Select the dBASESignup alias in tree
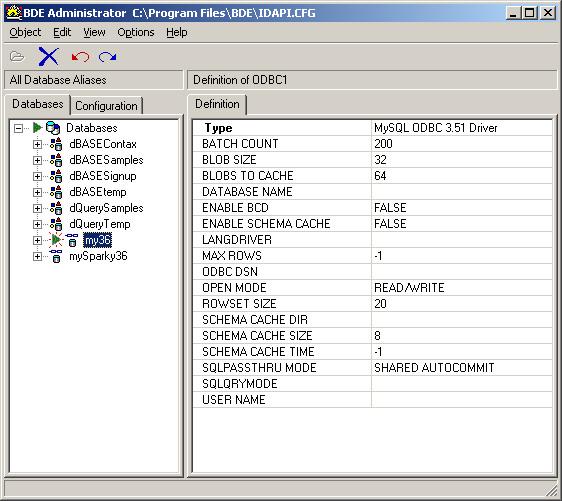The width and height of the screenshot is (562, 501). [103, 176]
